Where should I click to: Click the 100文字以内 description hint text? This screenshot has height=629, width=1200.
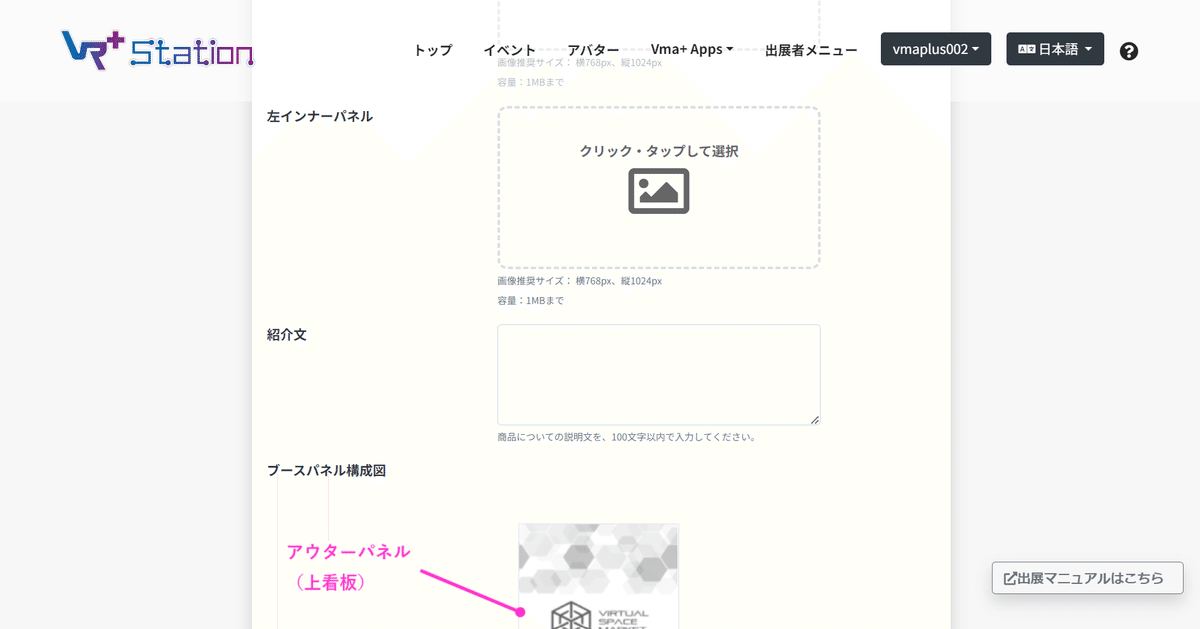point(627,437)
